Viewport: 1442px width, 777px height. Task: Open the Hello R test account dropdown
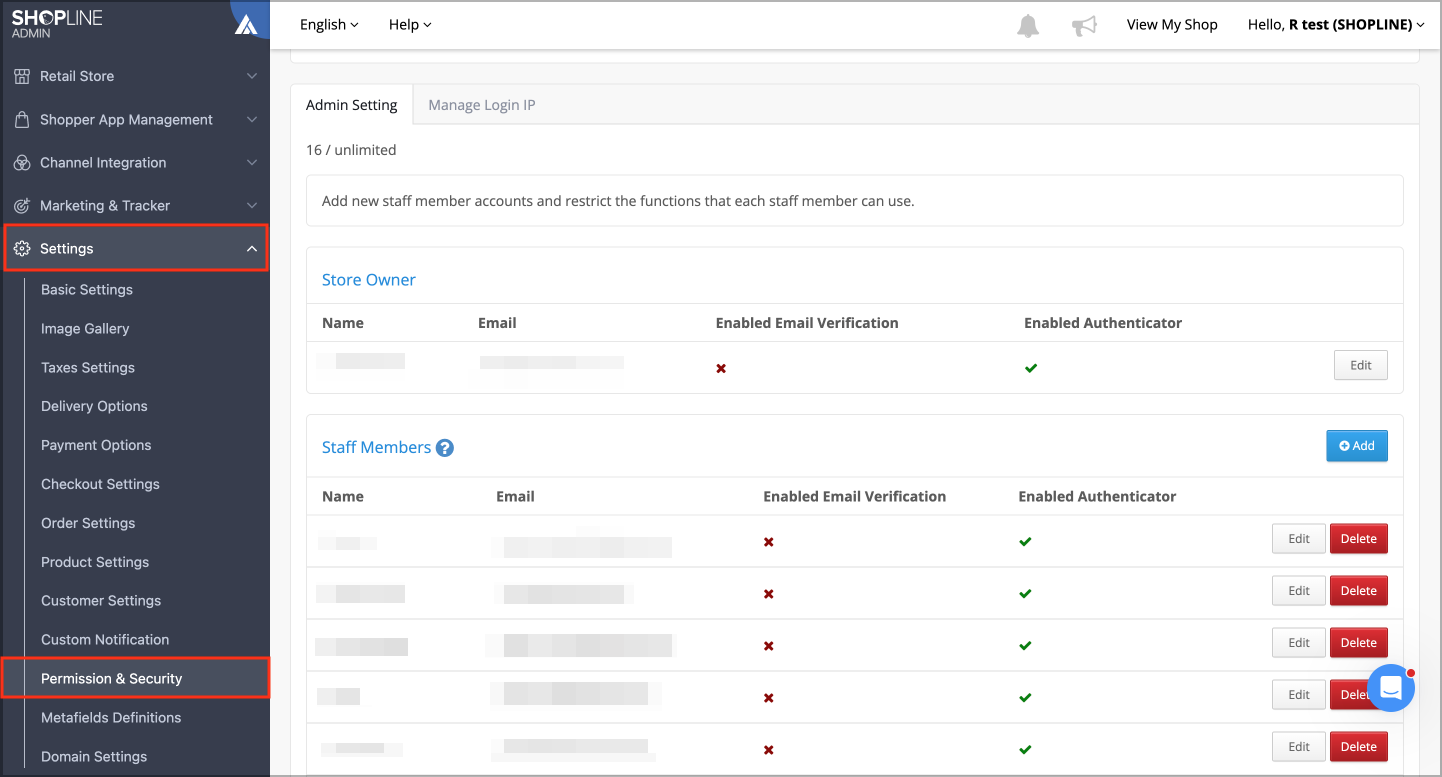point(1336,24)
